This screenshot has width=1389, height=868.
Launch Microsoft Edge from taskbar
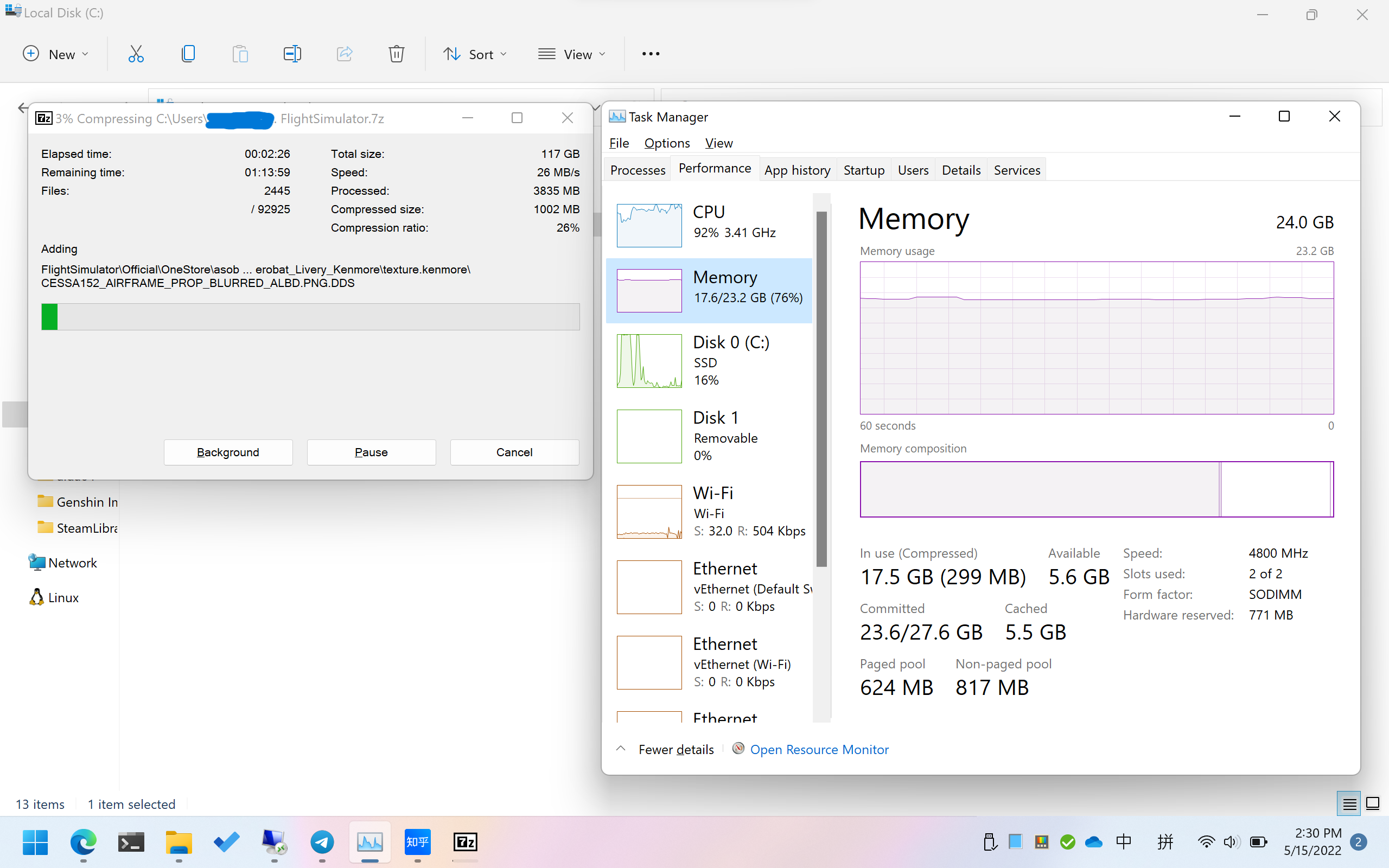coord(83,842)
